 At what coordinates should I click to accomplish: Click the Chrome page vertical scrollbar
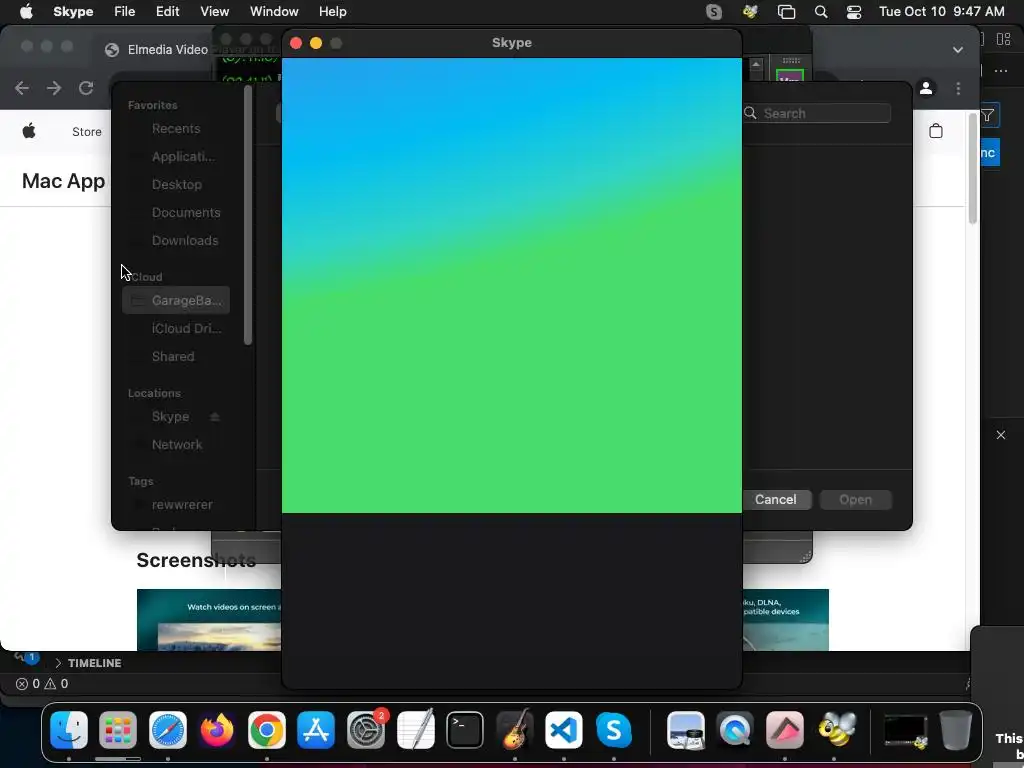tap(972, 168)
